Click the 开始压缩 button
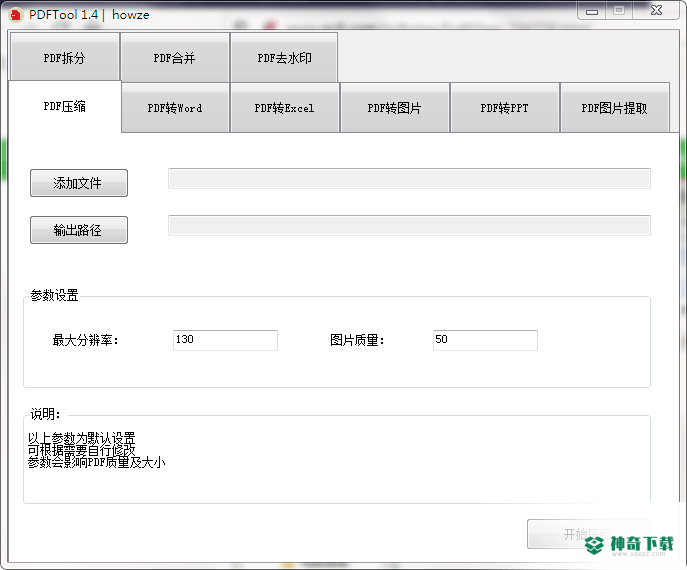This screenshot has height=570, width=687. pyautogui.click(x=587, y=534)
